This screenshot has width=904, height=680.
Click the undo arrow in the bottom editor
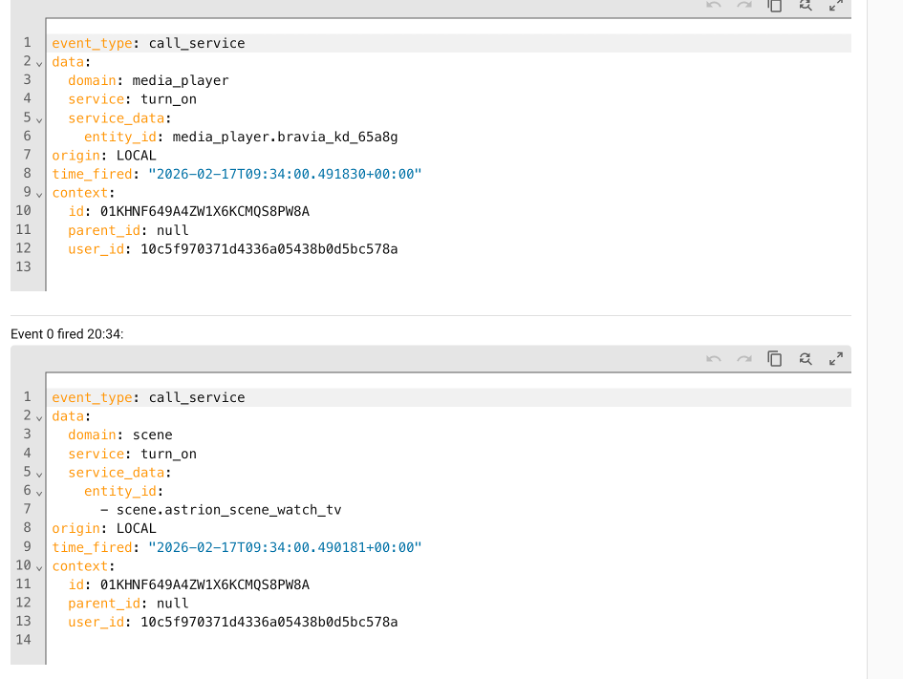pos(713,359)
